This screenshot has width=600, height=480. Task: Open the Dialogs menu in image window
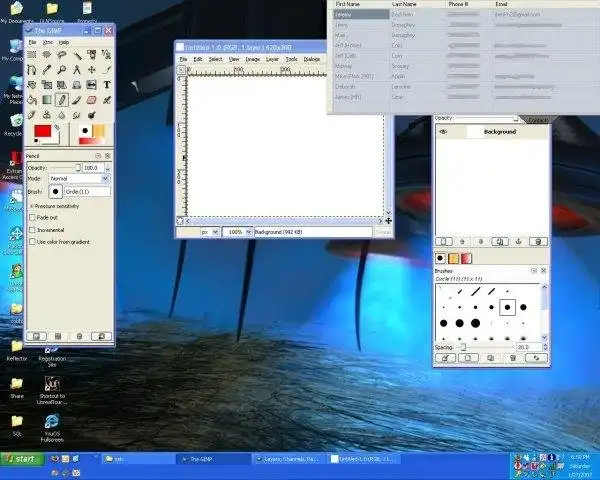311,59
